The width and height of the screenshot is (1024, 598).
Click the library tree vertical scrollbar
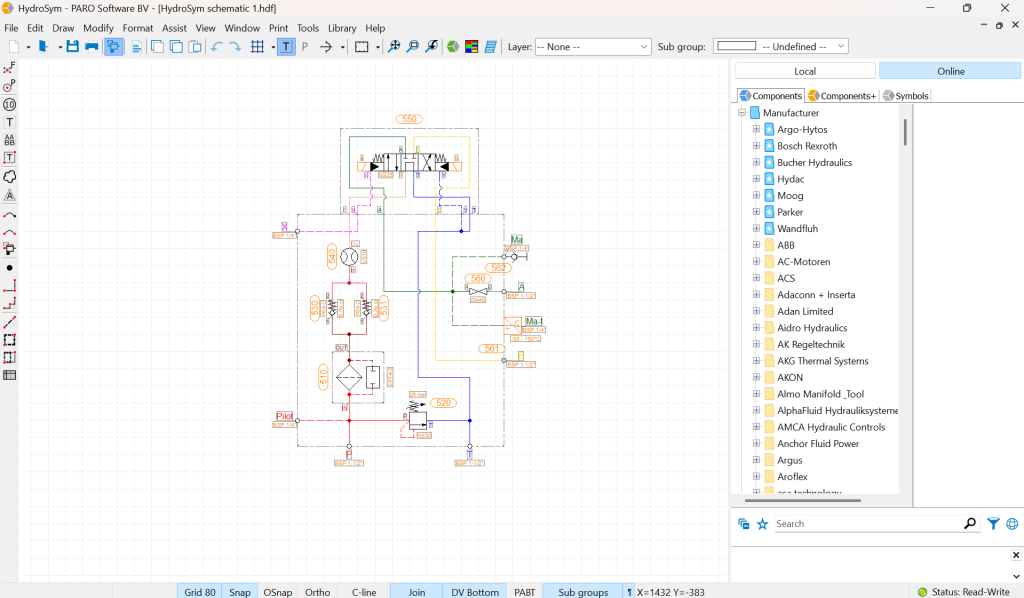(905, 132)
